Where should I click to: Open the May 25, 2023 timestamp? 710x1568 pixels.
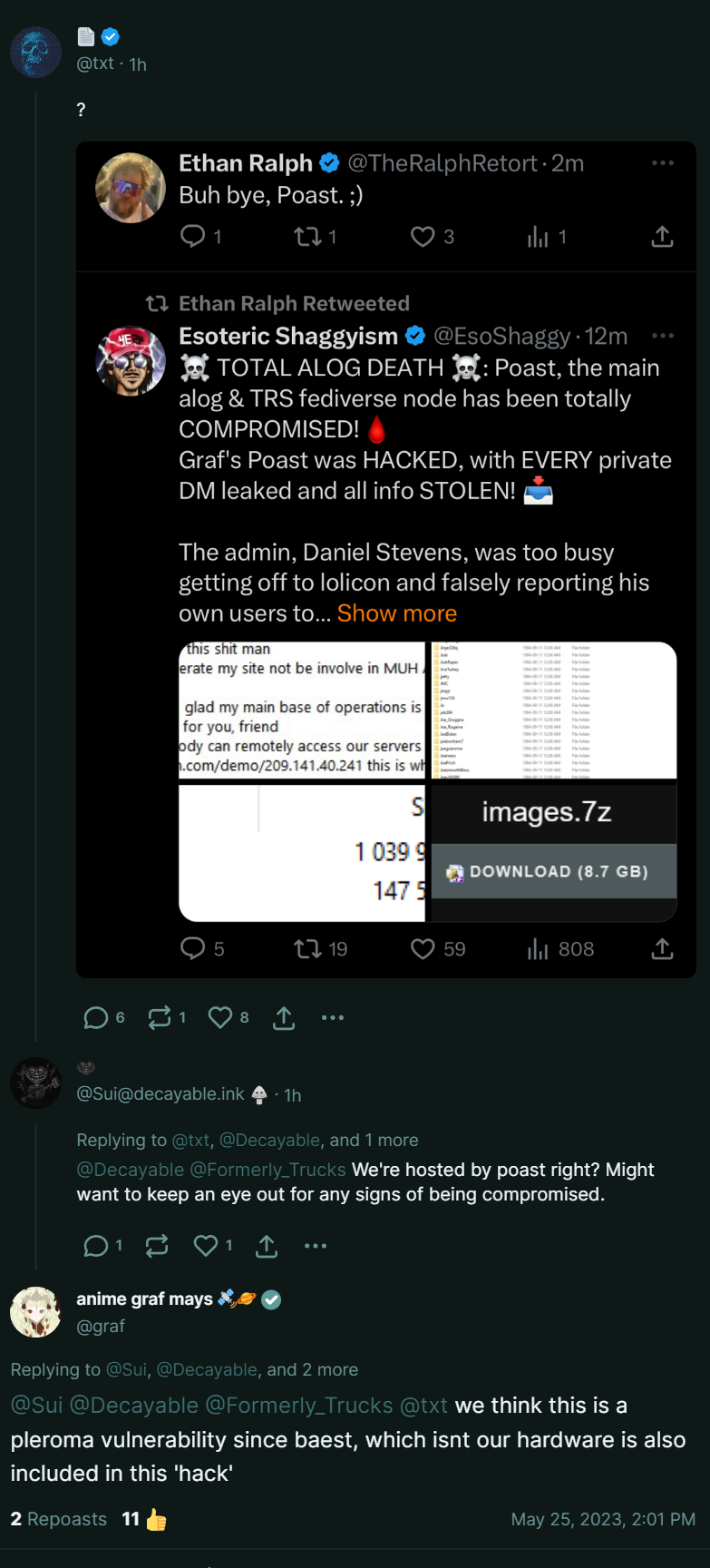tap(603, 1519)
